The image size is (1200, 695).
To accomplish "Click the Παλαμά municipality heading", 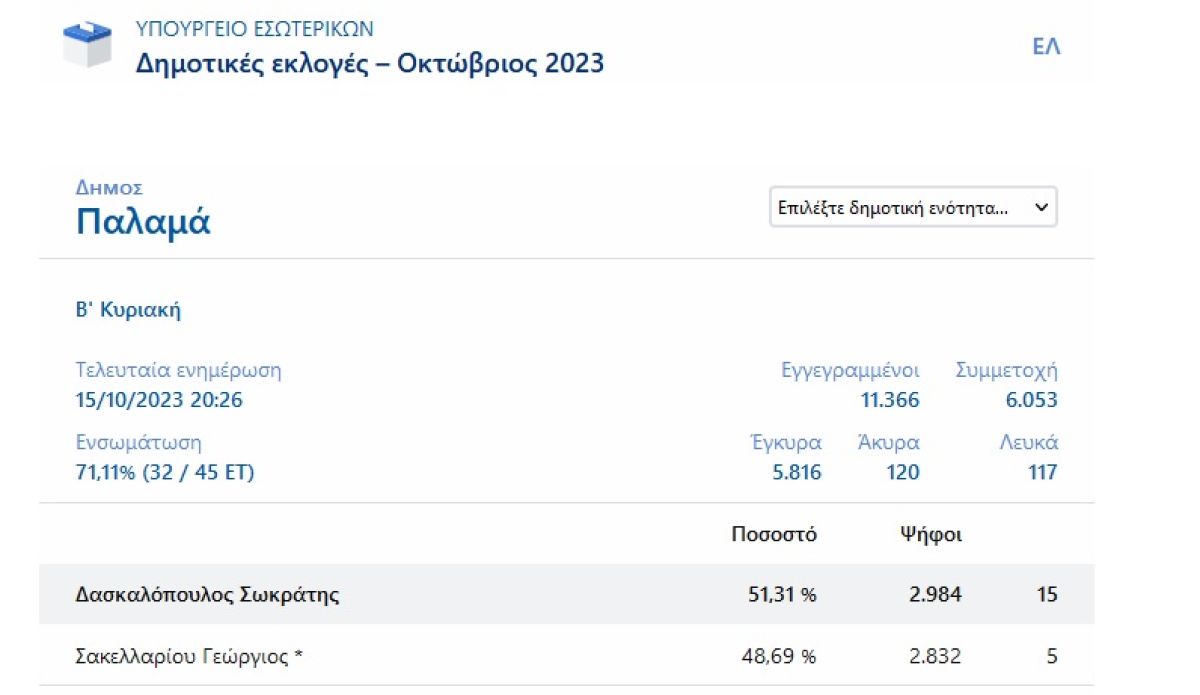I will 143,222.
